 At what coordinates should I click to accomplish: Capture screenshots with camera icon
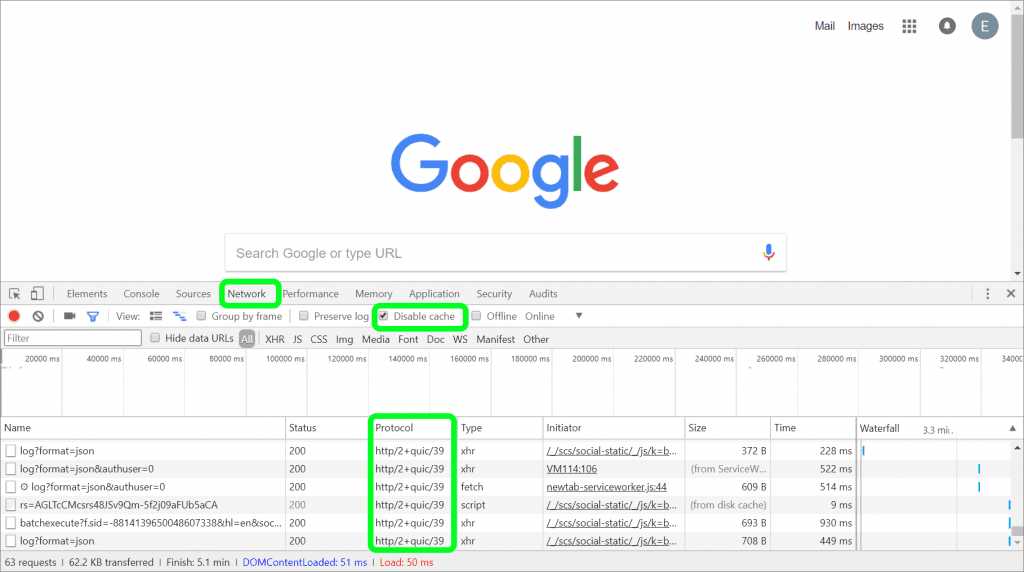(69, 316)
